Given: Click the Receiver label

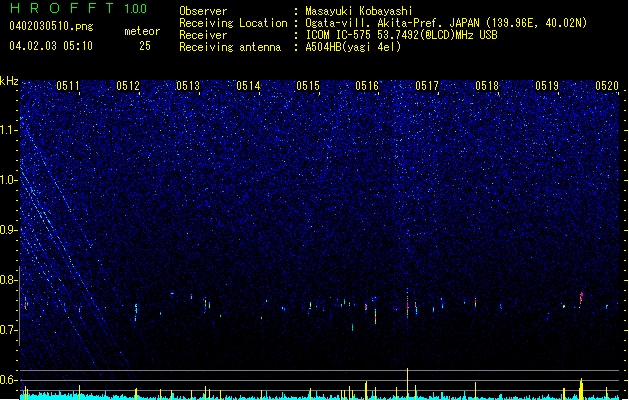Looking at the screenshot, I should (203, 35).
